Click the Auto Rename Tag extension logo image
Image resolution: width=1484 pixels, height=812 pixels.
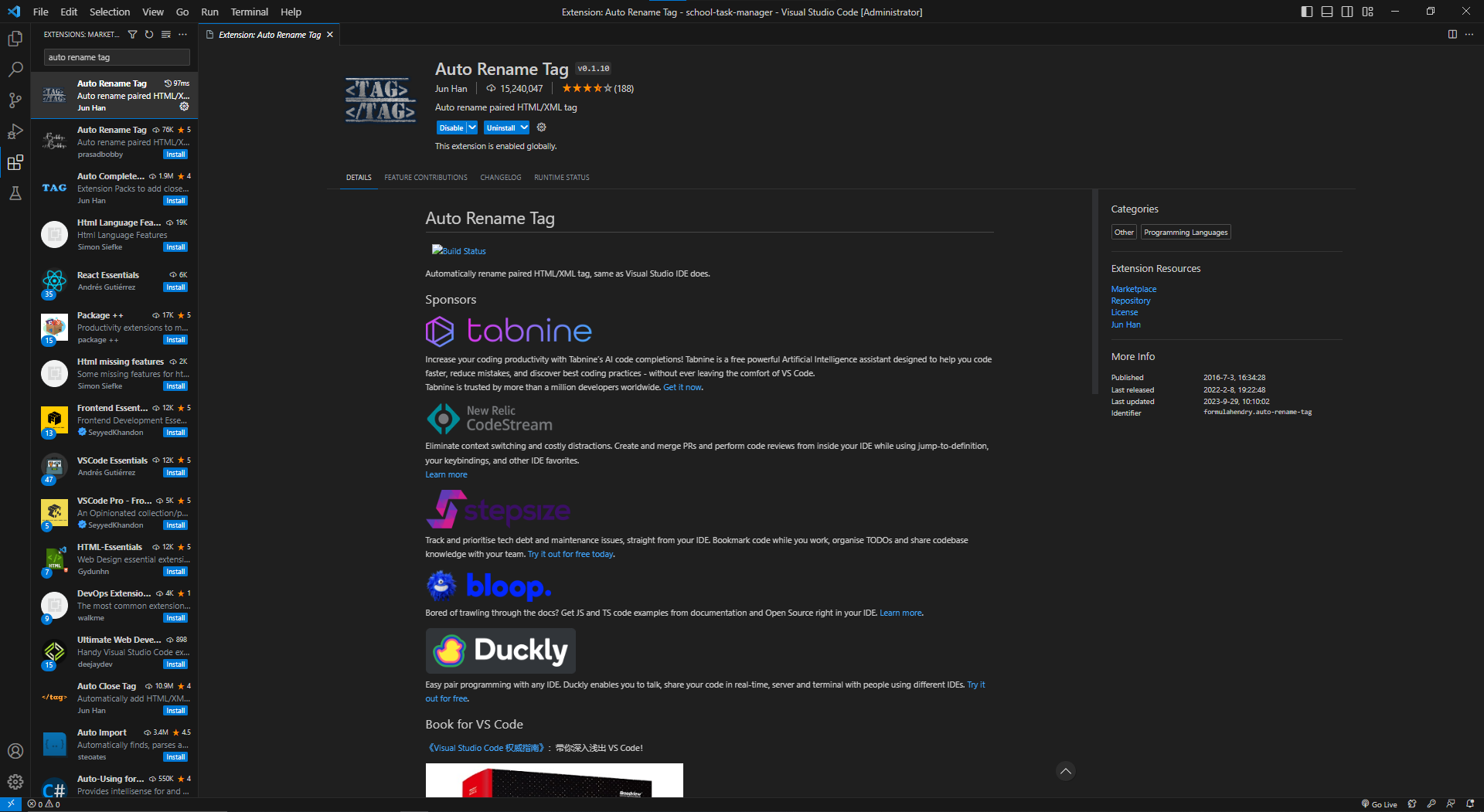click(380, 100)
